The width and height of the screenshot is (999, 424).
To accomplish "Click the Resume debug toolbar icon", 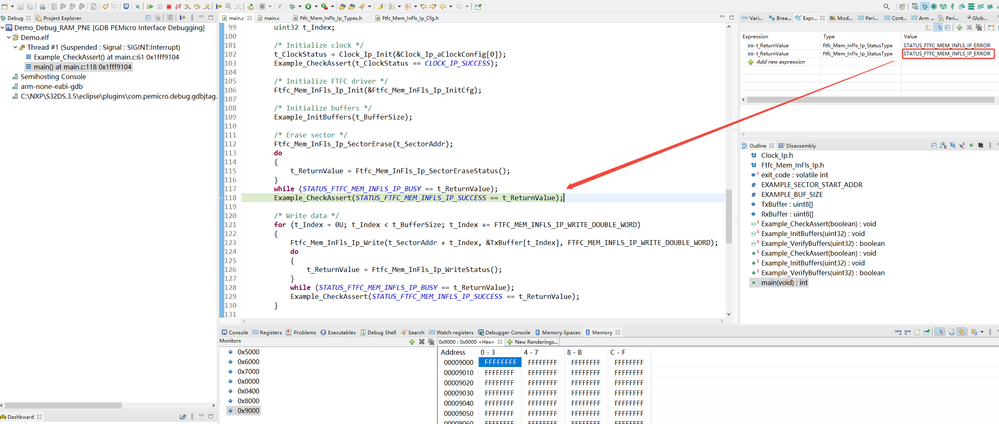I will (x=150, y=6).
